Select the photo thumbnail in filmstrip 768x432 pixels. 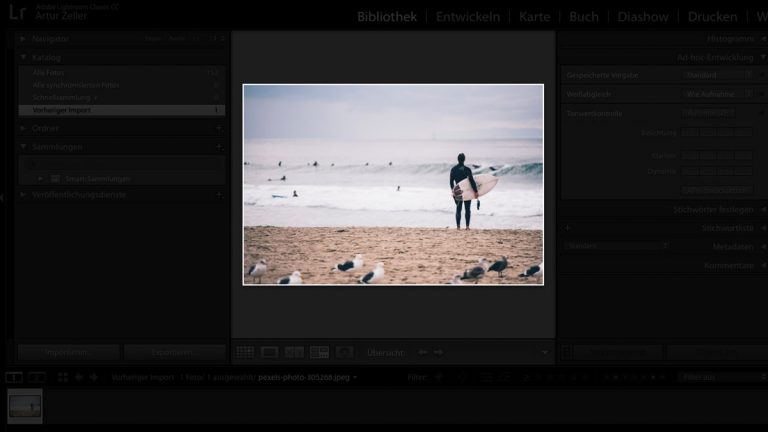25,405
